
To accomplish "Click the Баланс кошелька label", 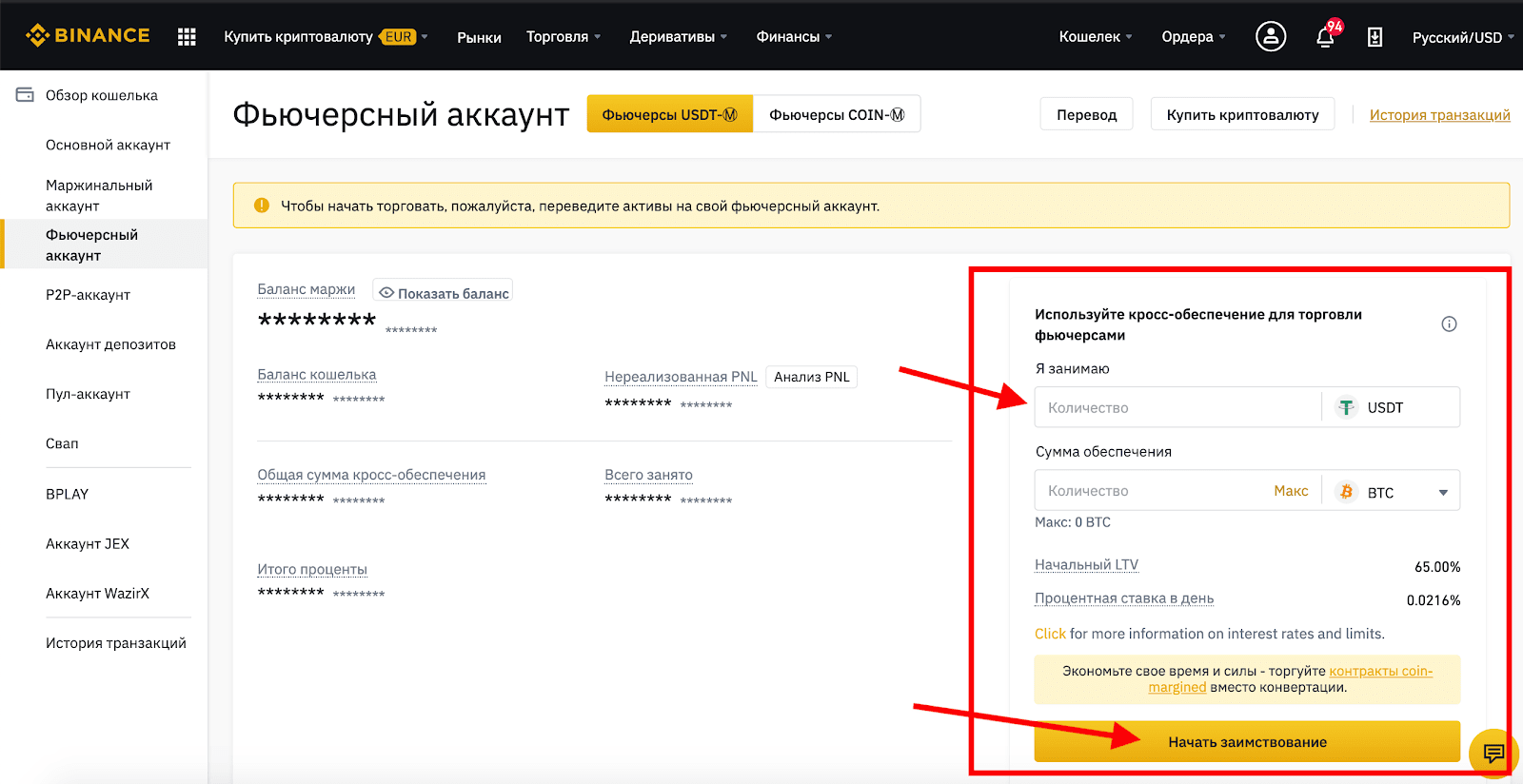I will click(x=316, y=375).
